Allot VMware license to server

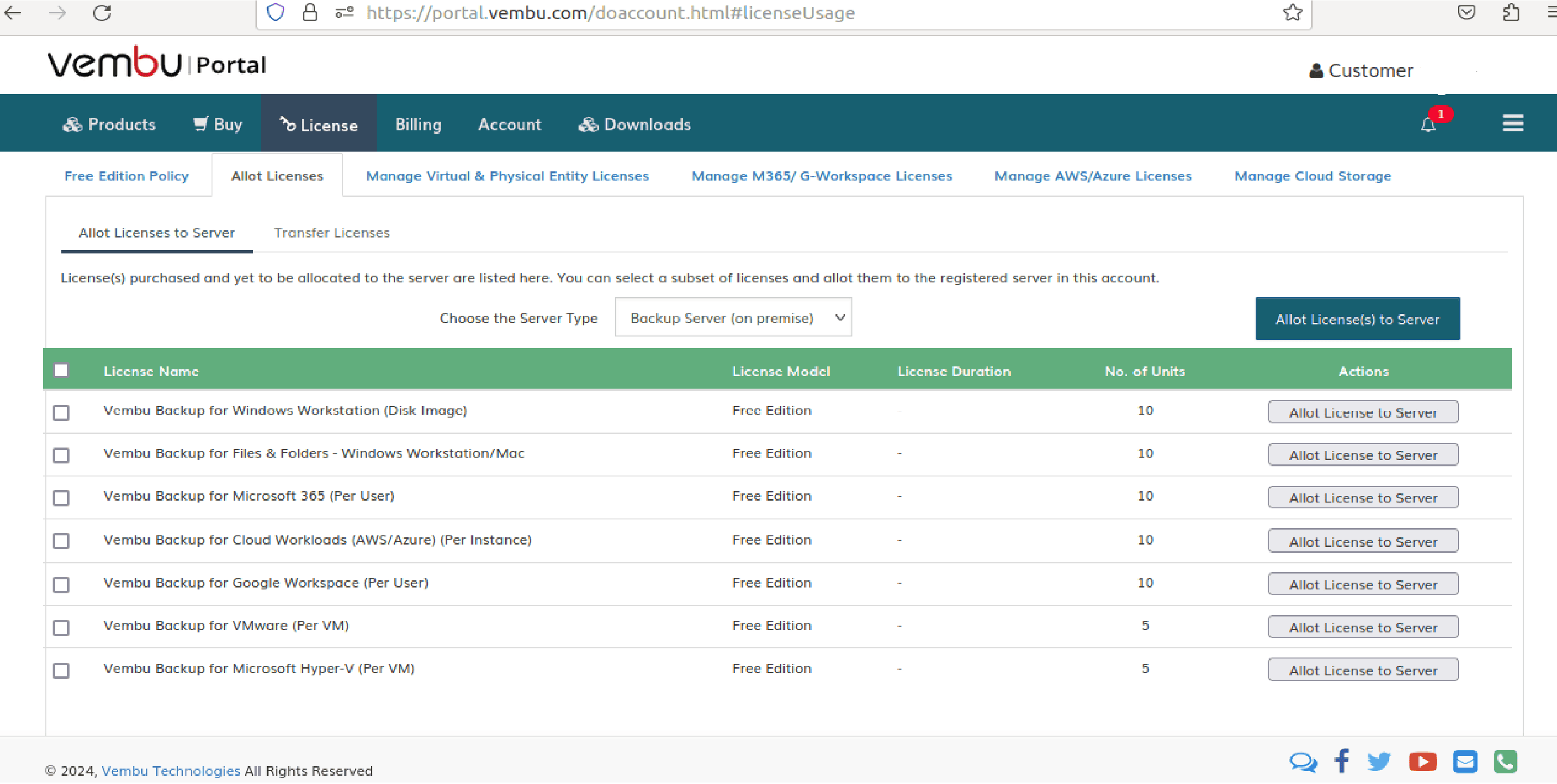pos(1363,627)
